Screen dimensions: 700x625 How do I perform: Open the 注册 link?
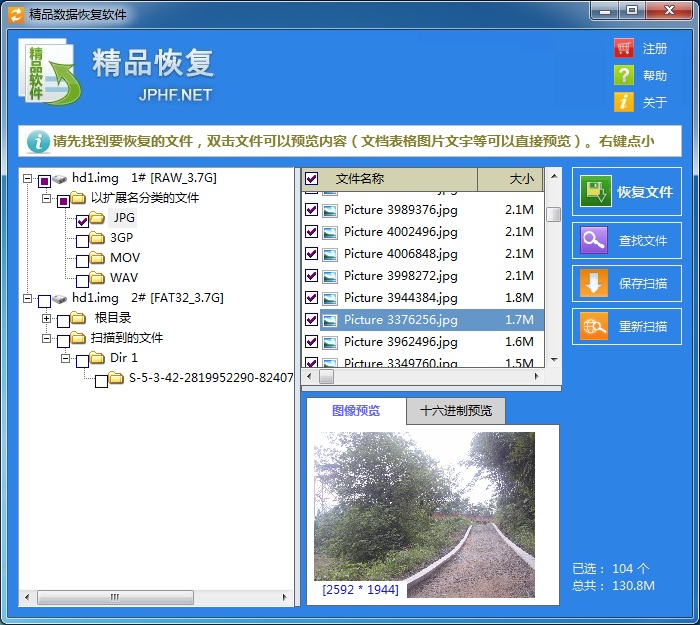click(x=655, y=48)
